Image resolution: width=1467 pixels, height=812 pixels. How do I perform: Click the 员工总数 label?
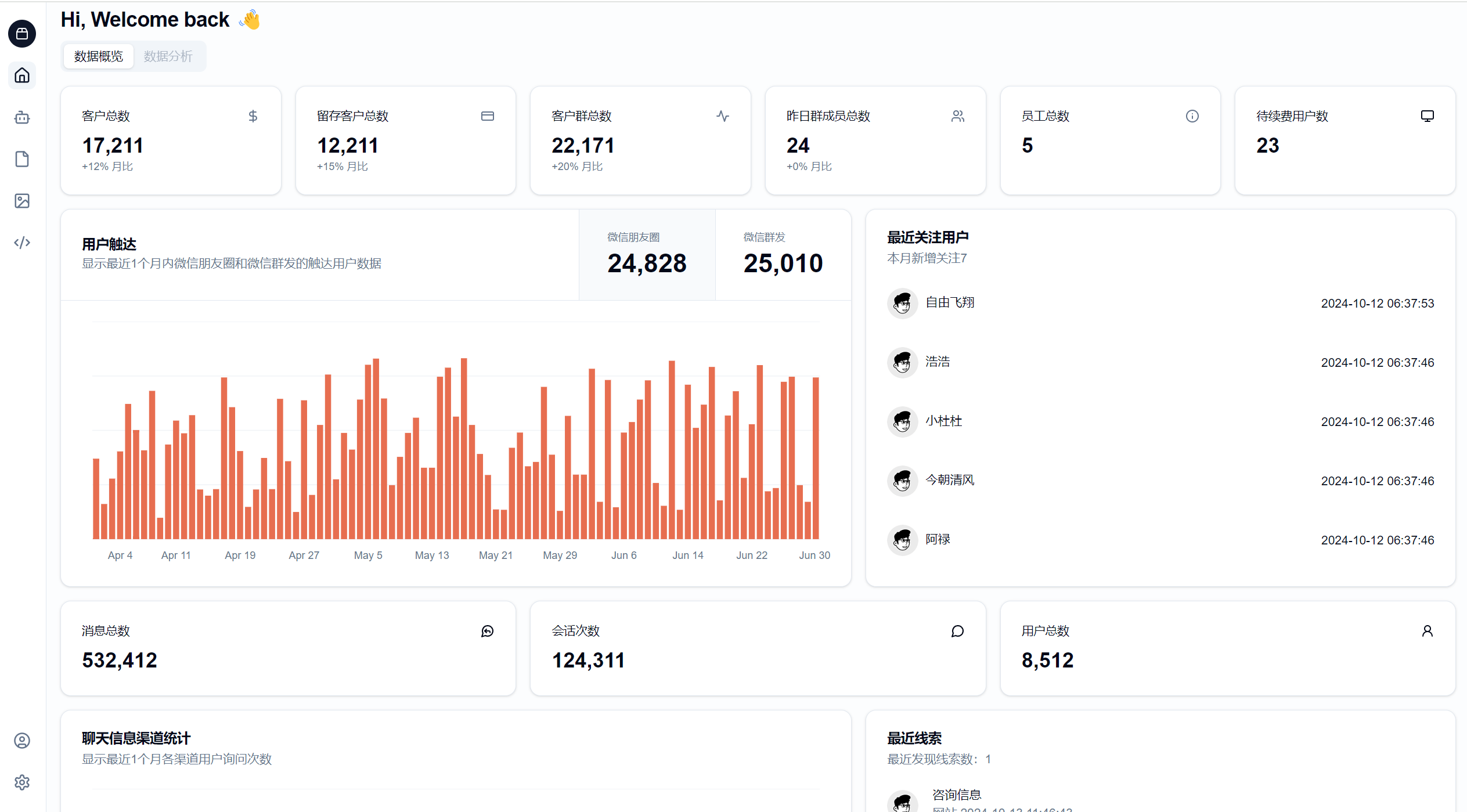pos(1046,116)
